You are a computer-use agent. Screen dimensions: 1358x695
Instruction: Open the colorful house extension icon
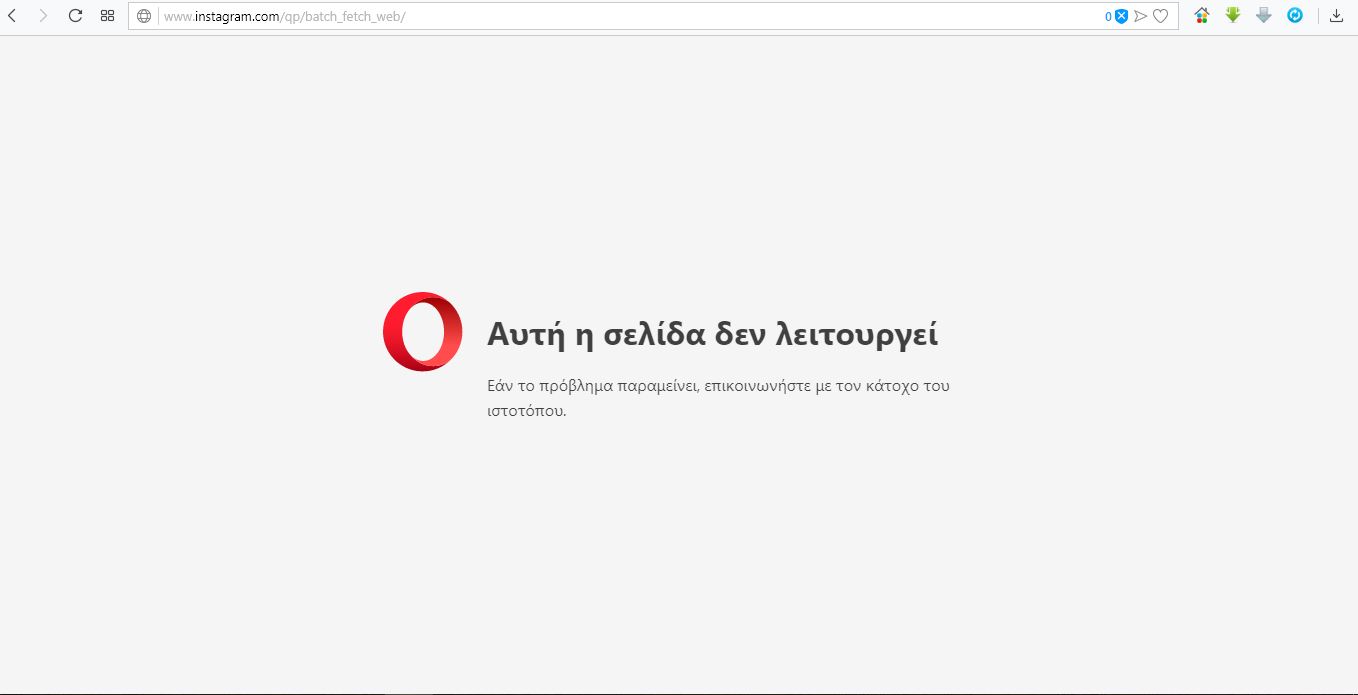point(1202,15)
